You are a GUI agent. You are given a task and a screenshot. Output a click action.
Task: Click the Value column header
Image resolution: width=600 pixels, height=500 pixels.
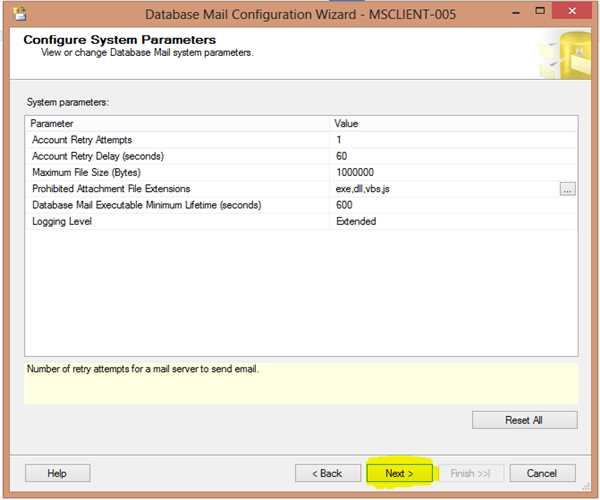tap(454, 123)
